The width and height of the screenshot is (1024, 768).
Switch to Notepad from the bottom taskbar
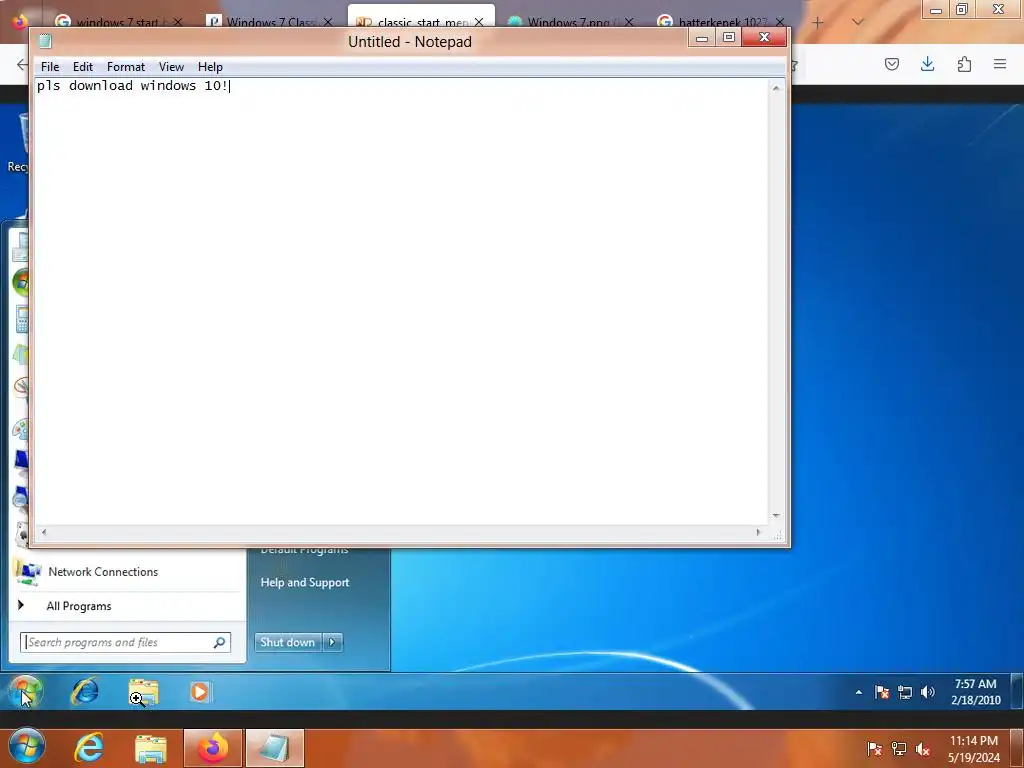click(x=275, y=748)
